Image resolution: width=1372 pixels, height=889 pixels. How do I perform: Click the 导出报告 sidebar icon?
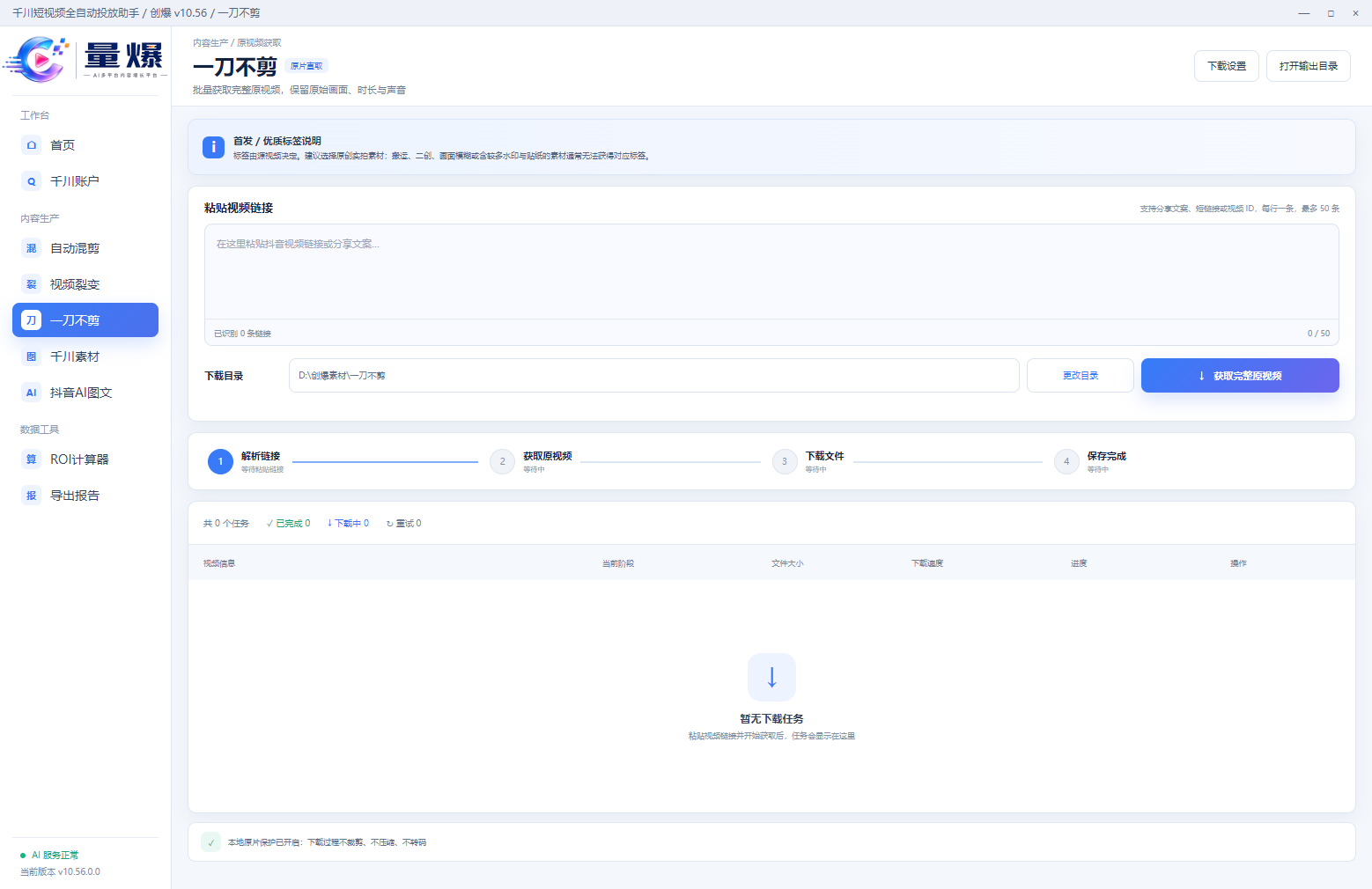32,496
